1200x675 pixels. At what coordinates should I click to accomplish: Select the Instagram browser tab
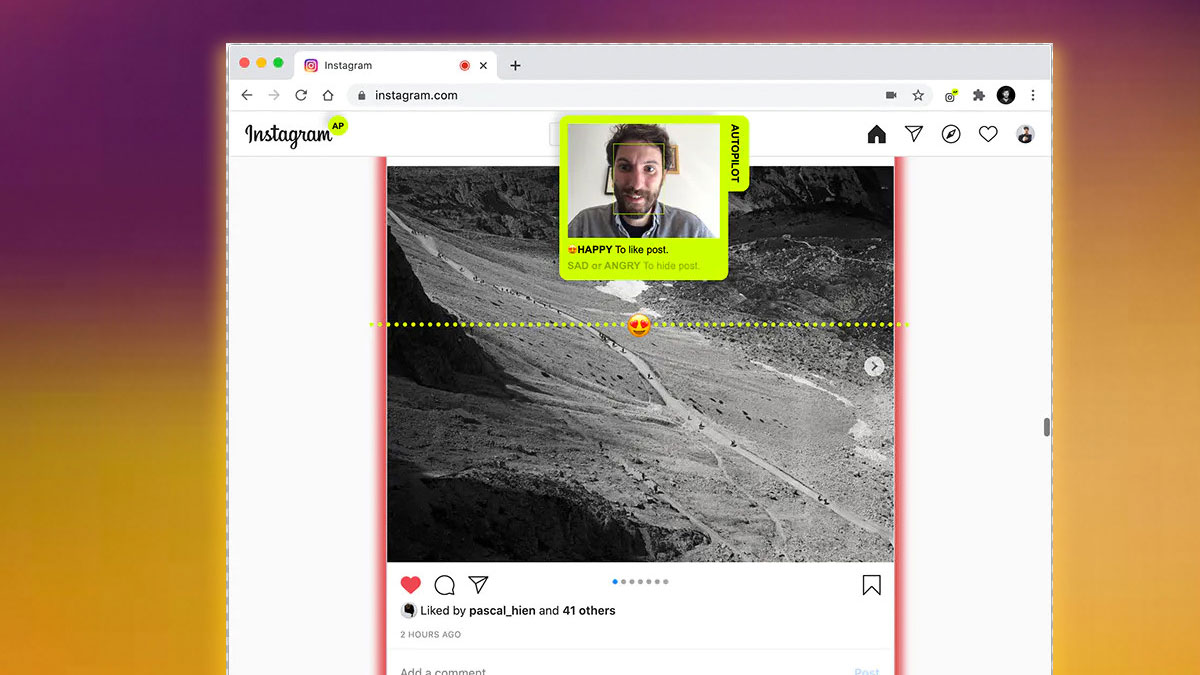380,65
